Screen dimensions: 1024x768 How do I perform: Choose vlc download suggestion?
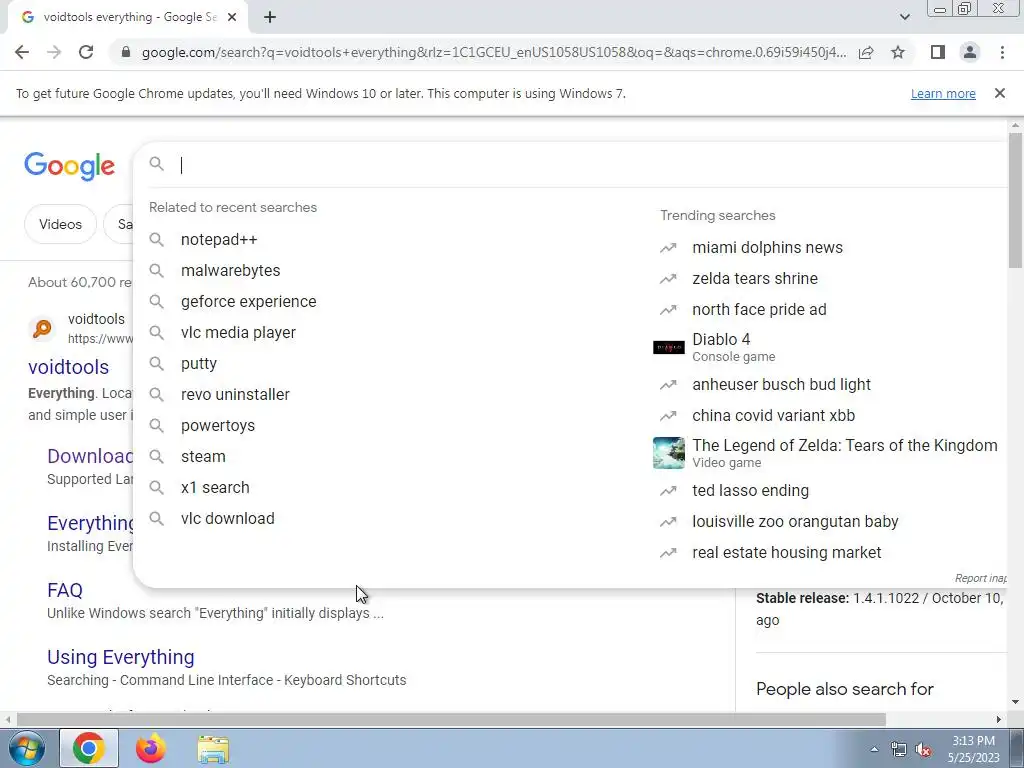(x=227, y=519)
